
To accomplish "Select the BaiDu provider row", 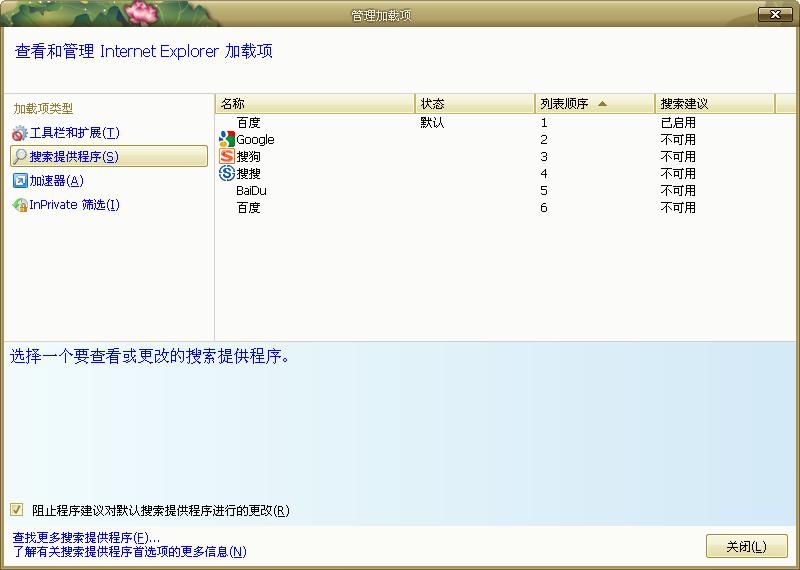I will coord(505,190).
